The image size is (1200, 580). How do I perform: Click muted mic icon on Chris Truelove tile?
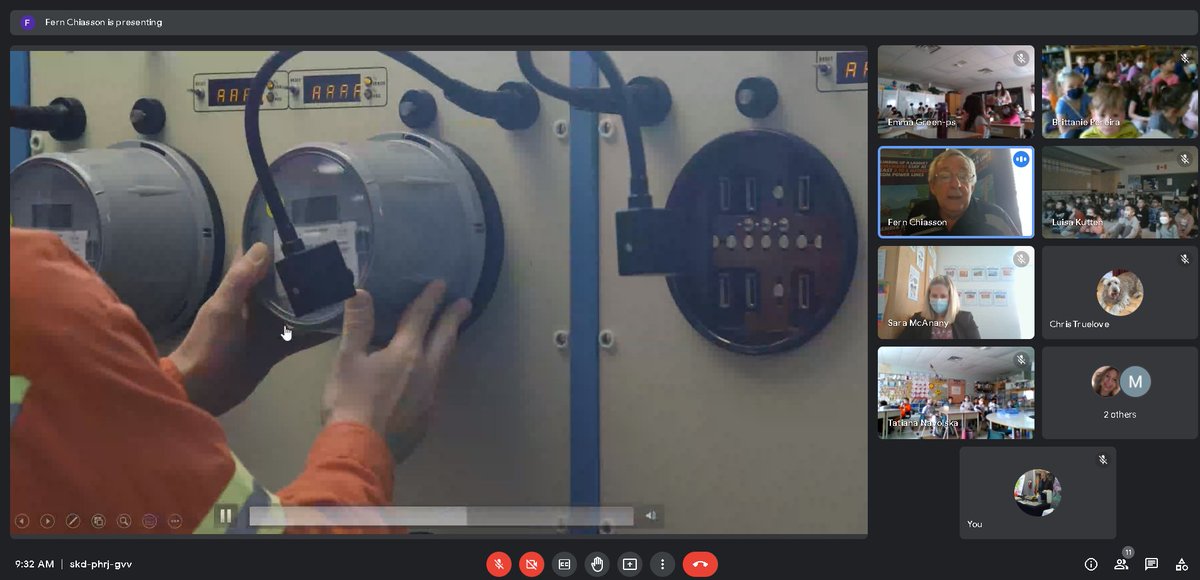click(x=1184, y=259)
